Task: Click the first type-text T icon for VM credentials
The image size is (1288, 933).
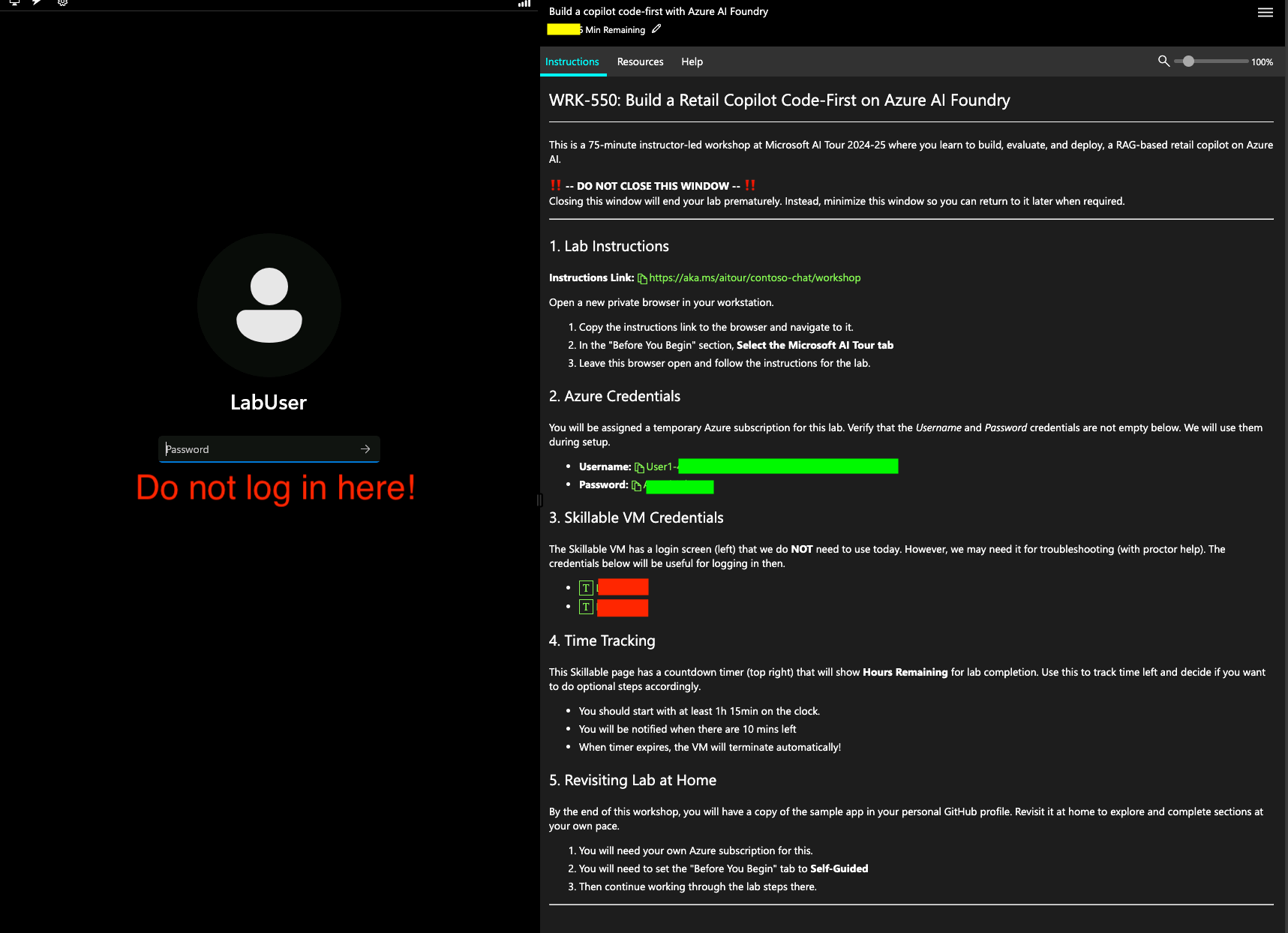Action: [586, 588]
